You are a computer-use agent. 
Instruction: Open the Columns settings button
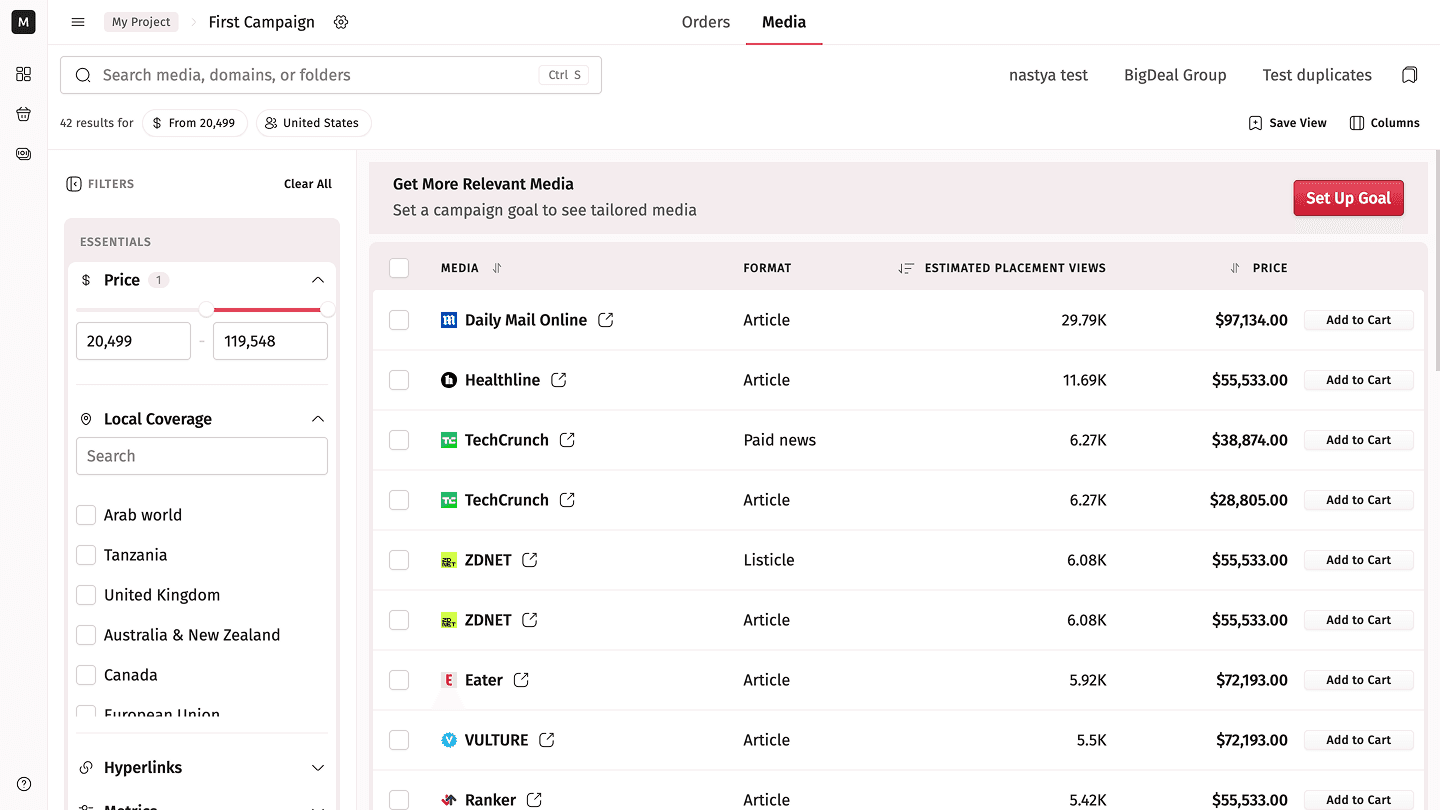pyautogui.click(x=1385, y=123)
